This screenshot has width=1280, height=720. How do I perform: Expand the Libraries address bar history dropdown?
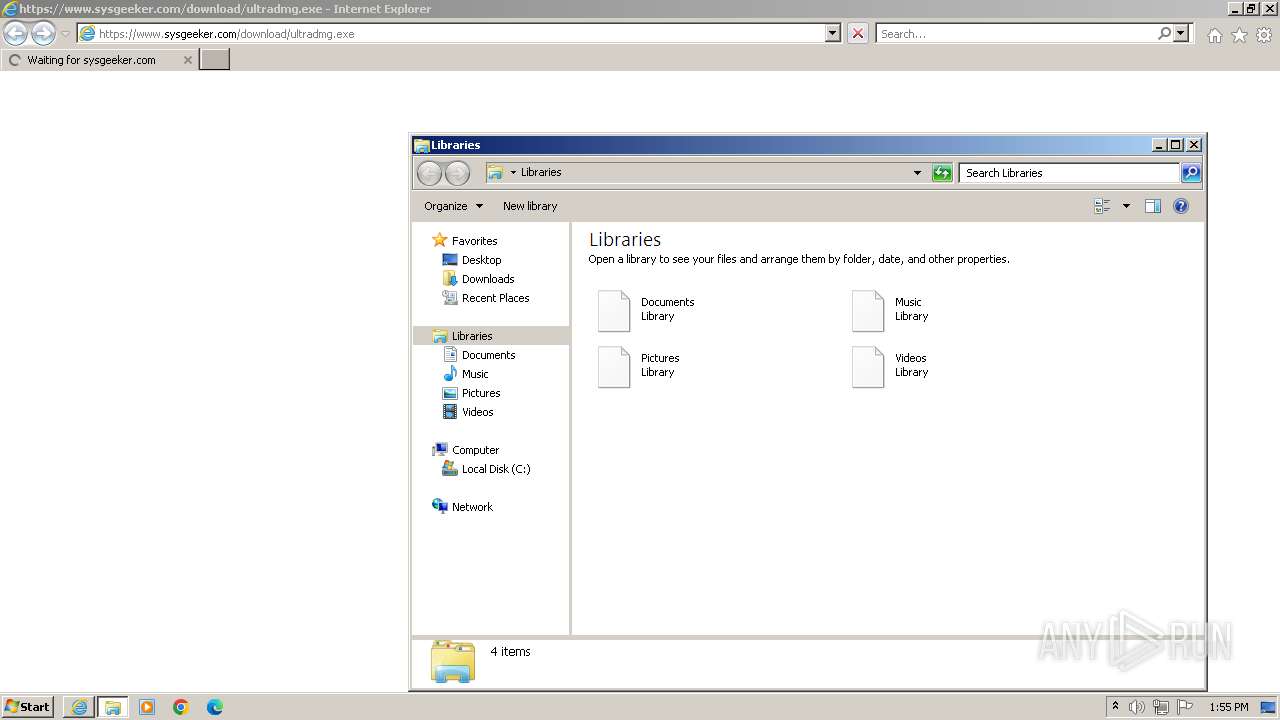tap(917, 173)
